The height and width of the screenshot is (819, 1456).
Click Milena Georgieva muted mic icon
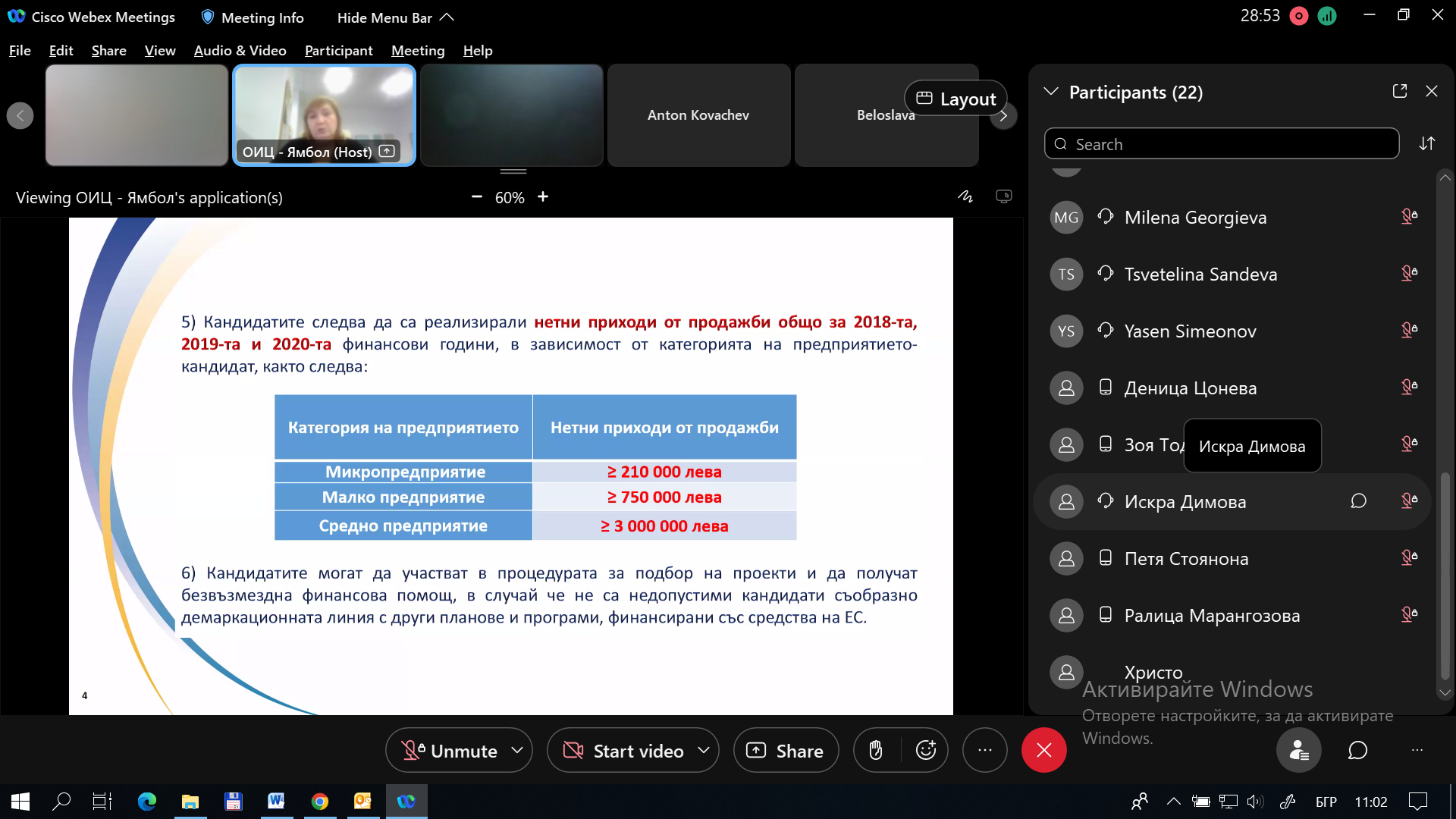point(1409,218)
